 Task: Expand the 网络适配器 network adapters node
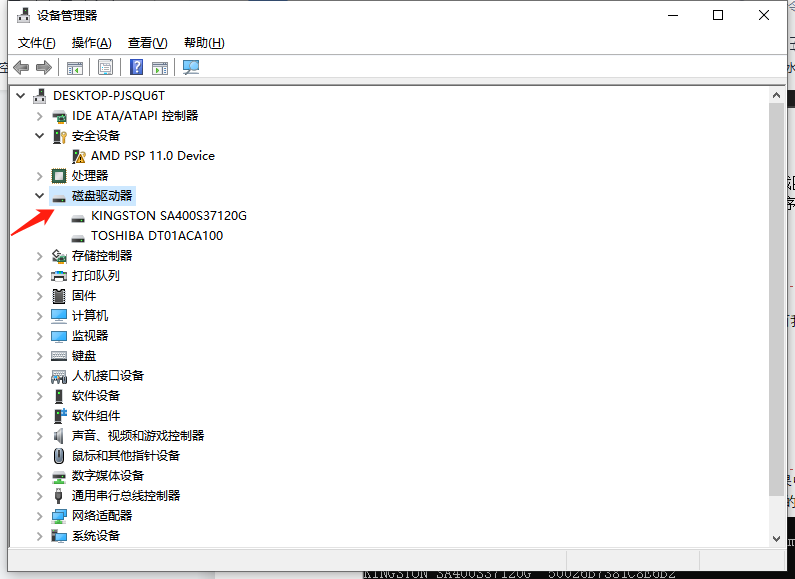click(x=40, y=516)
